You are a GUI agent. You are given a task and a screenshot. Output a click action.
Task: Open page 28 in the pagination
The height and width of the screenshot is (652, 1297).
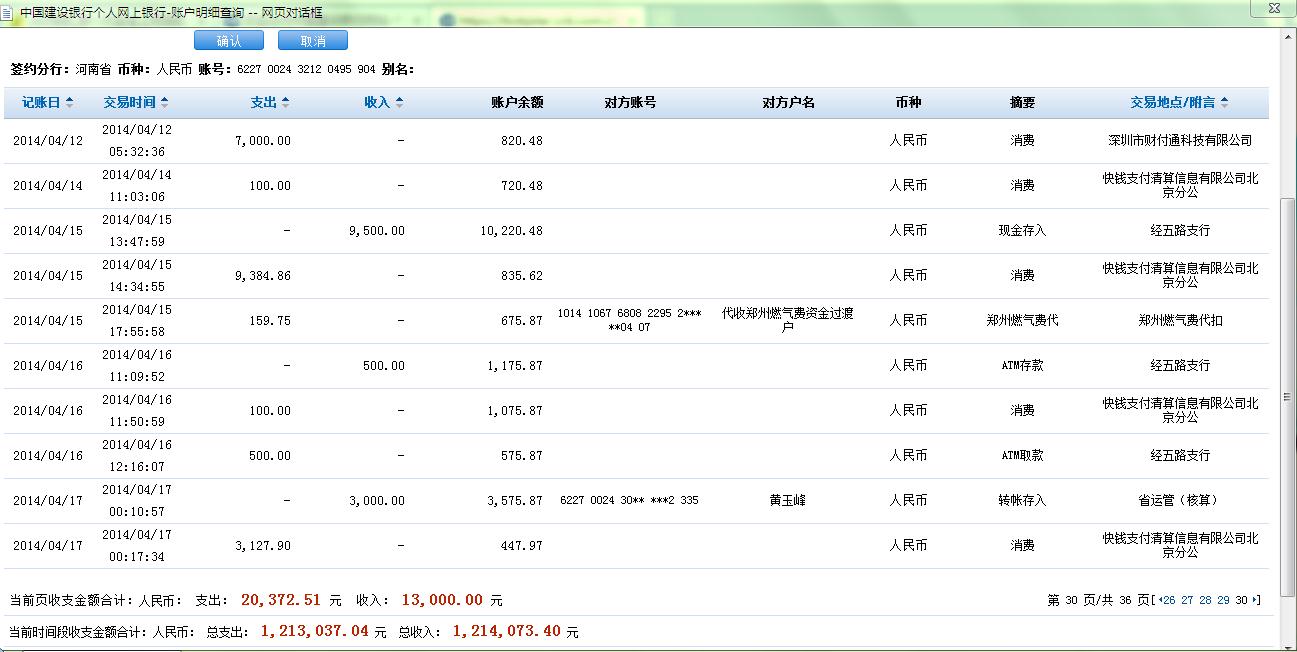point(1205,601)
